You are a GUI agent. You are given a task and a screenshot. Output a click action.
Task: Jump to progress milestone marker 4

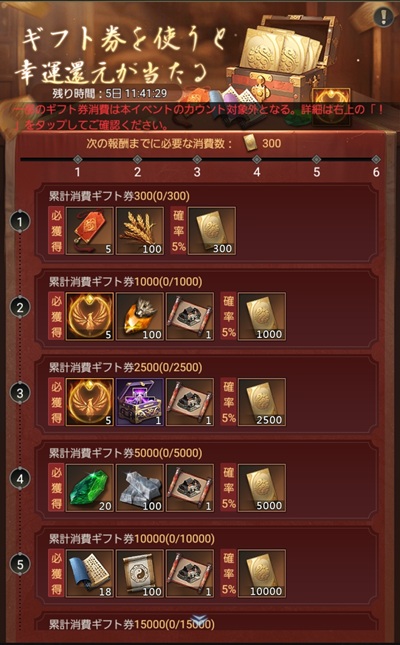click(256, 159)
